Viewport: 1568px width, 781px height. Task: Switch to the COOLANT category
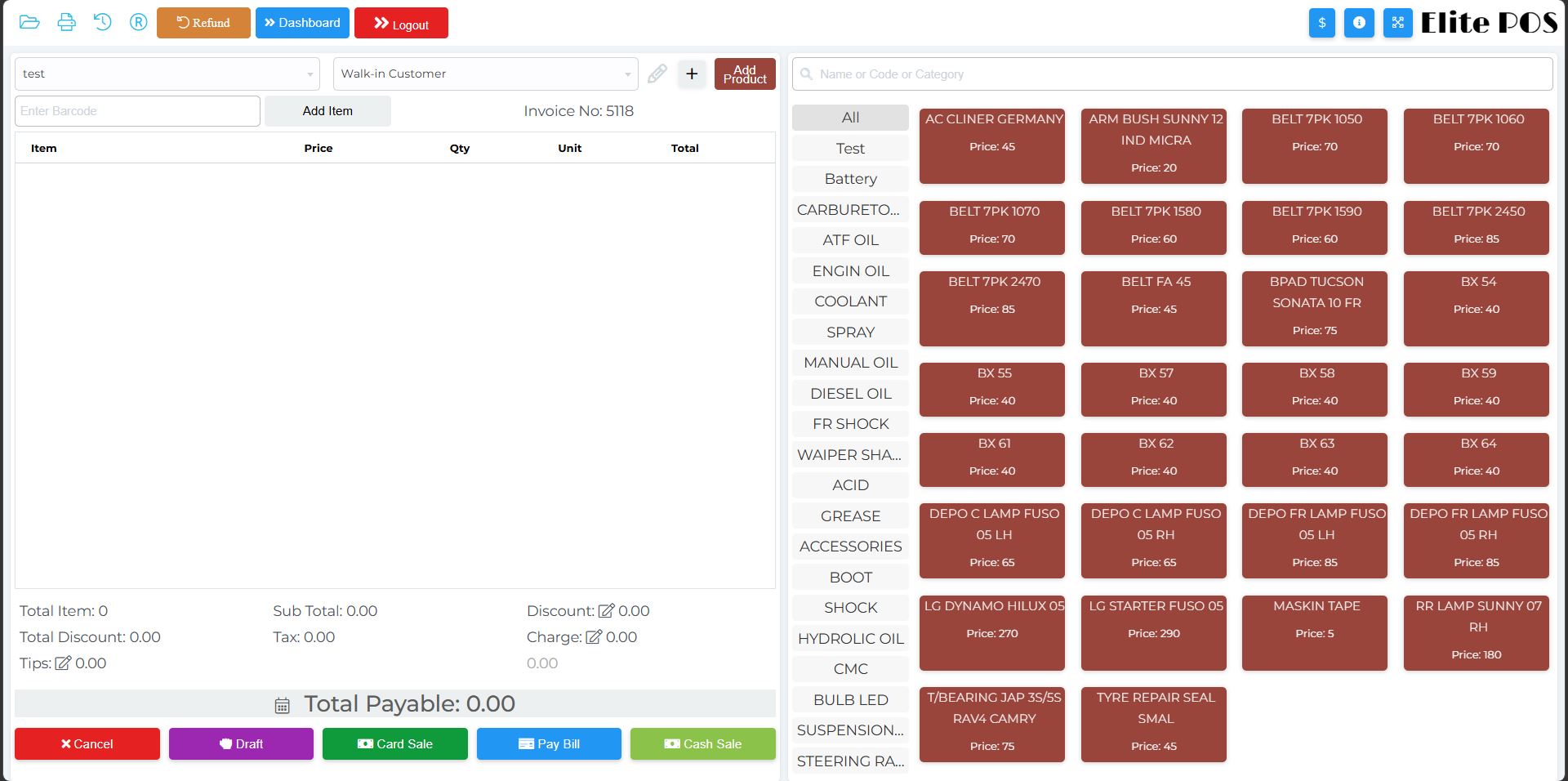pos(850,301)
